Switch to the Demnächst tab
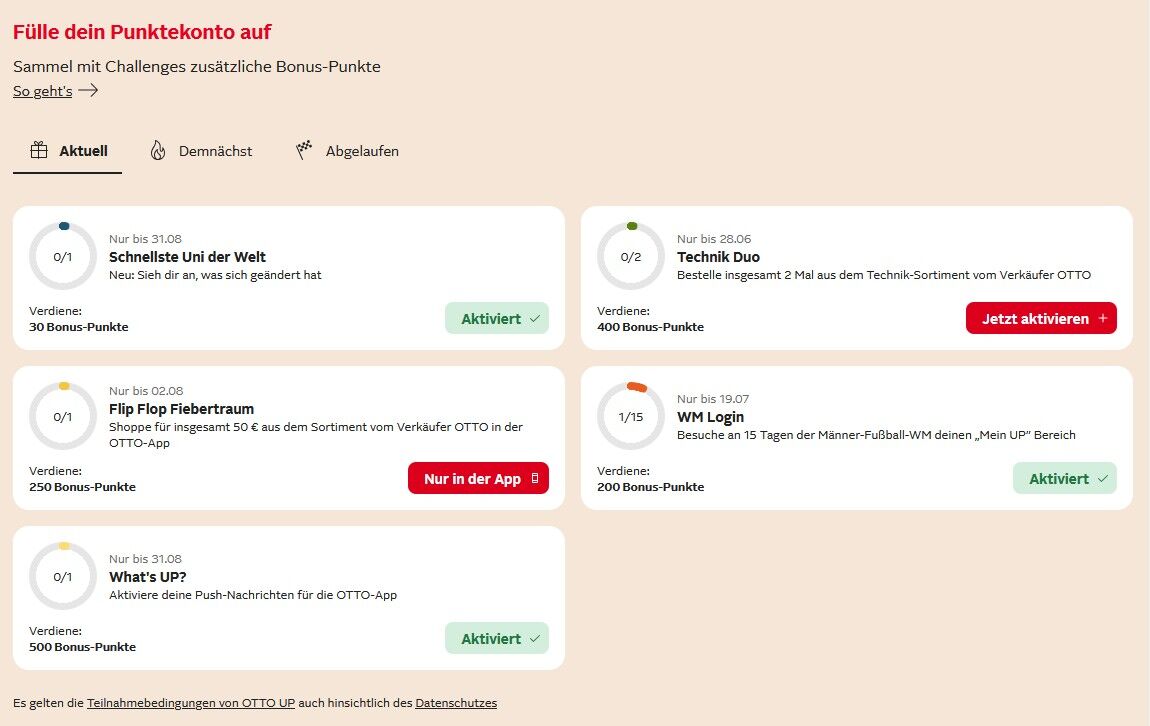 coord(201,151)
